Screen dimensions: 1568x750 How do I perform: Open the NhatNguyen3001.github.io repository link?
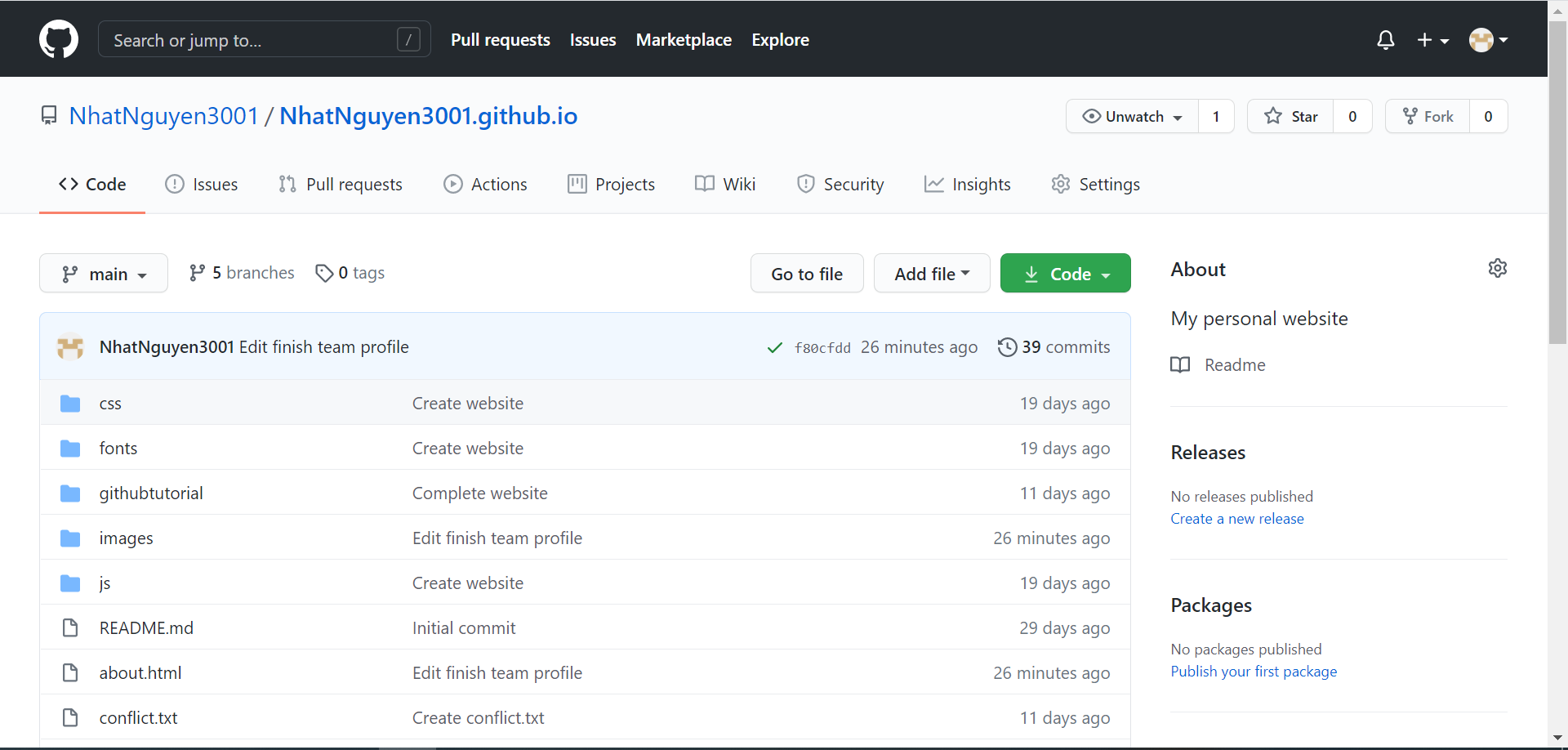coord(428,116)
